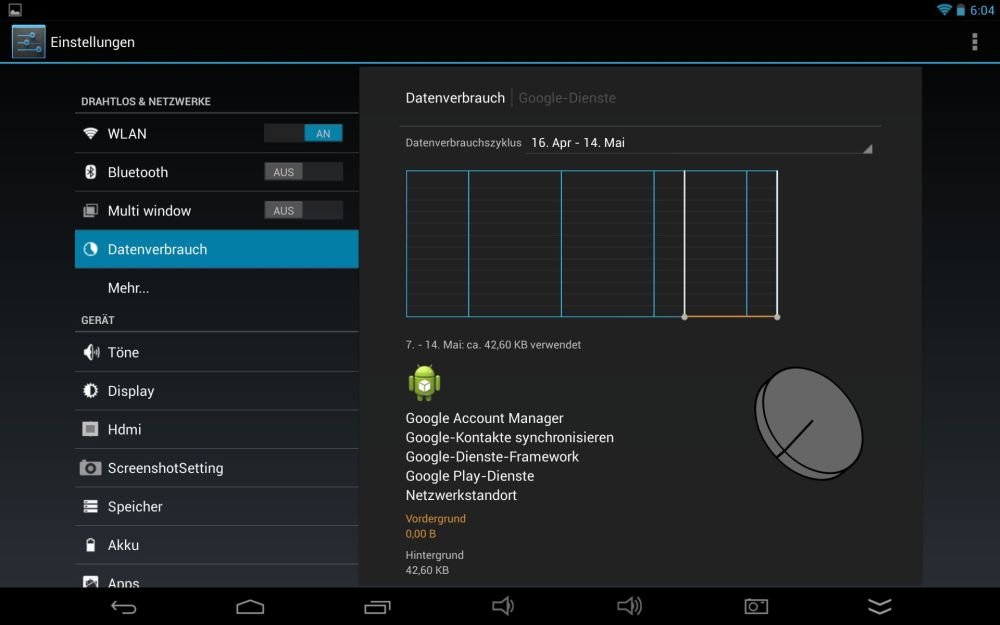The width and height of the screenshot is (1000, 625).
Task: Lower volume with the navigation bar button
Action: tap(503, 606)
